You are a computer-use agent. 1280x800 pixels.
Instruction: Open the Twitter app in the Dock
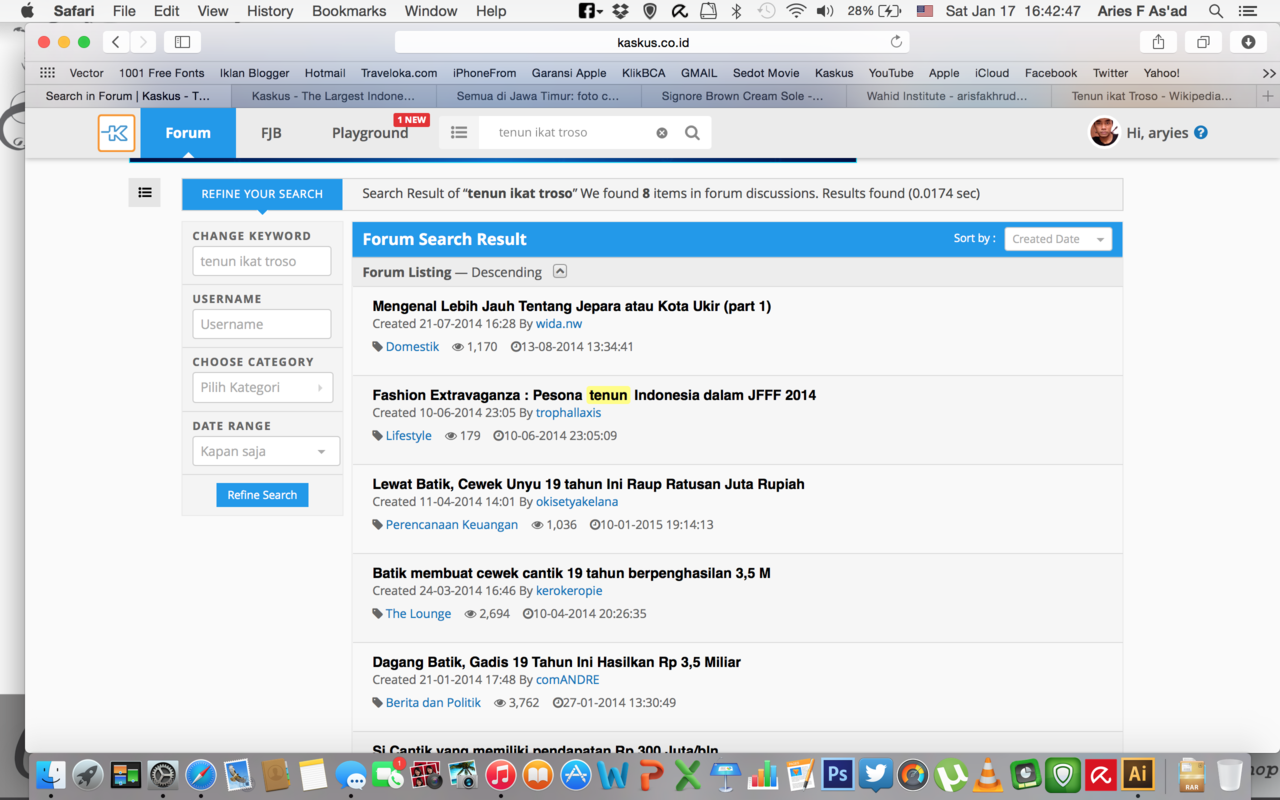[875, 774]
